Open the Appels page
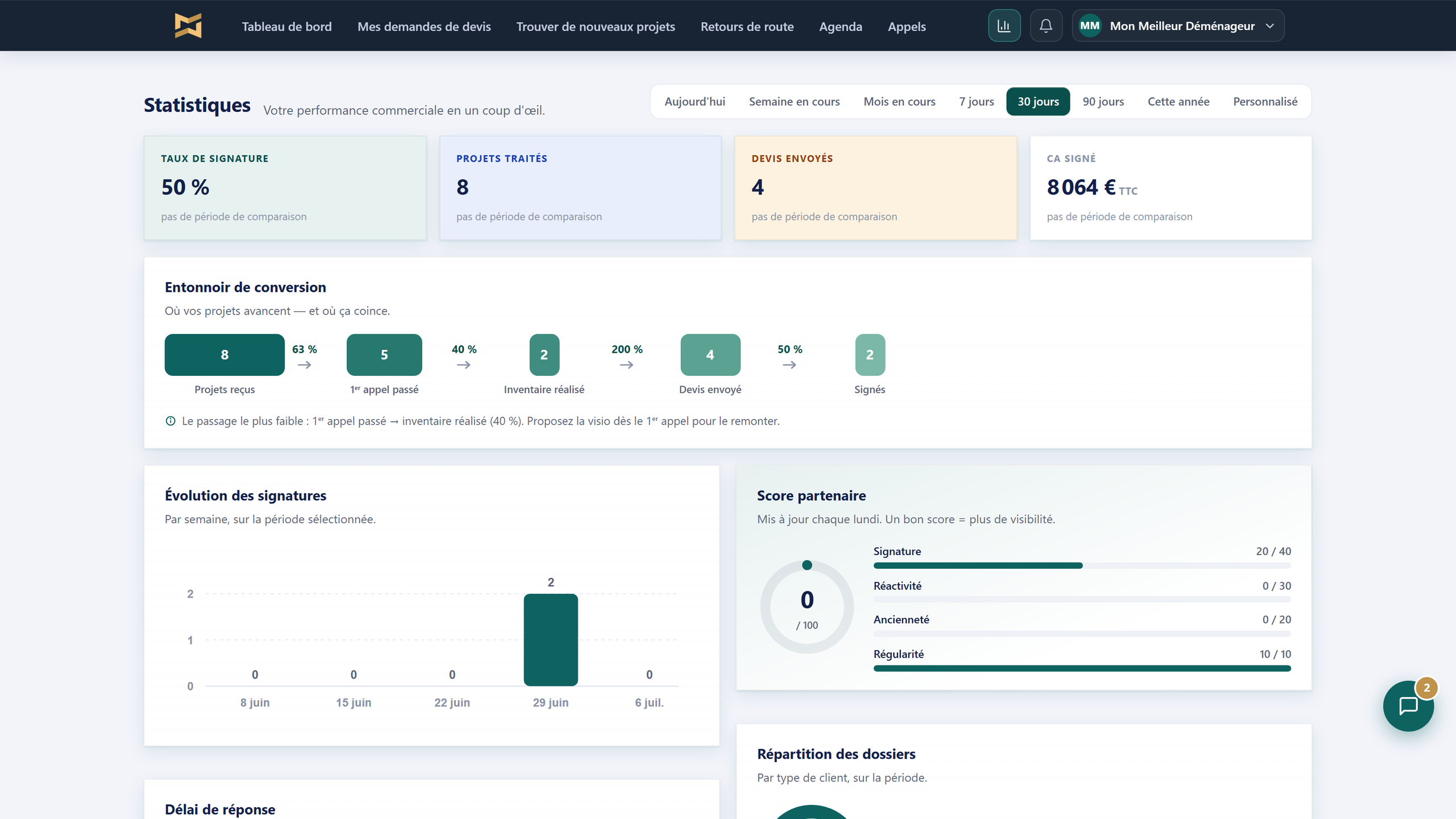The width and height of the screenshot is (1456, 819). 907,26
